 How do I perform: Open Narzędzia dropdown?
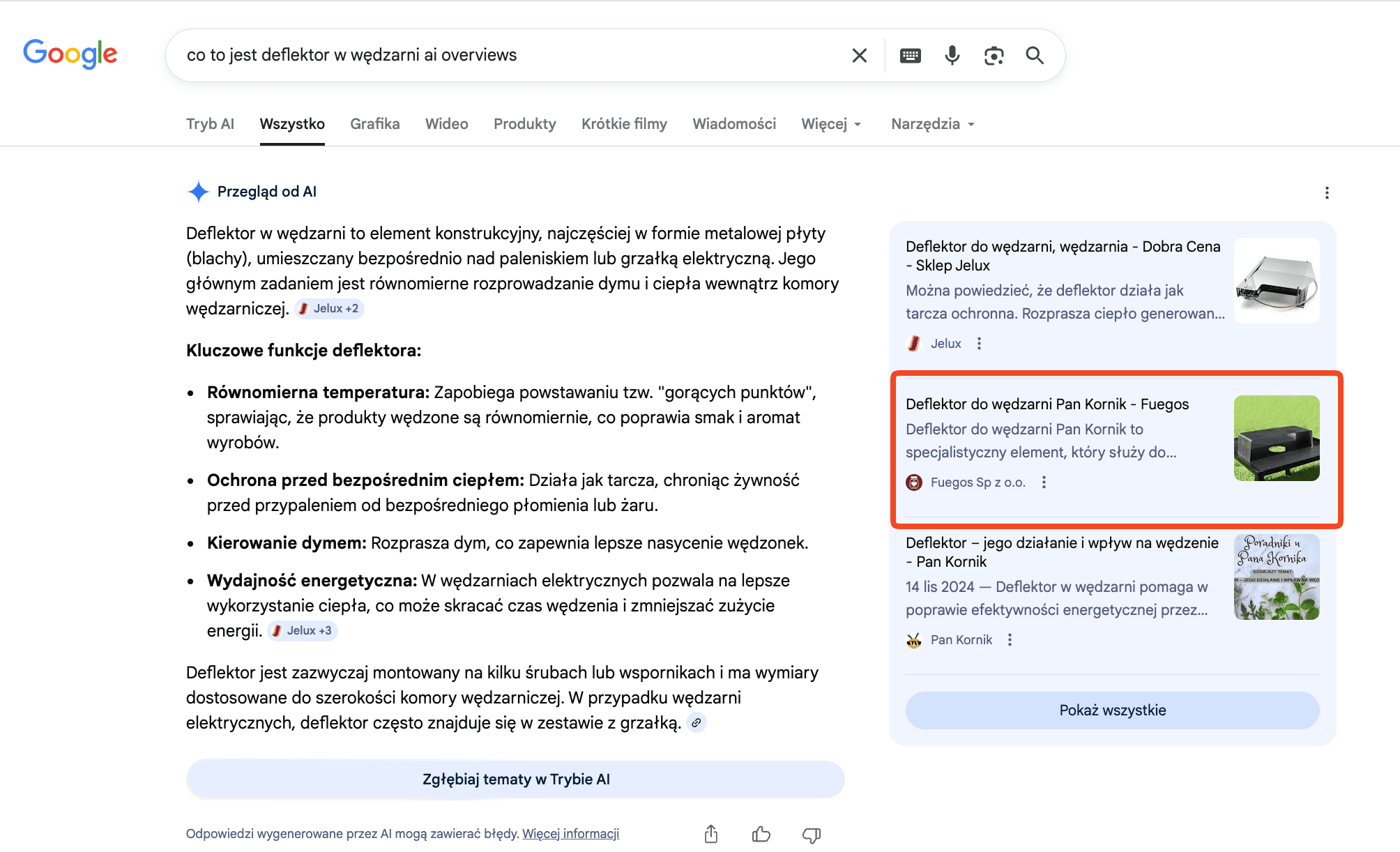pos(932,123)
